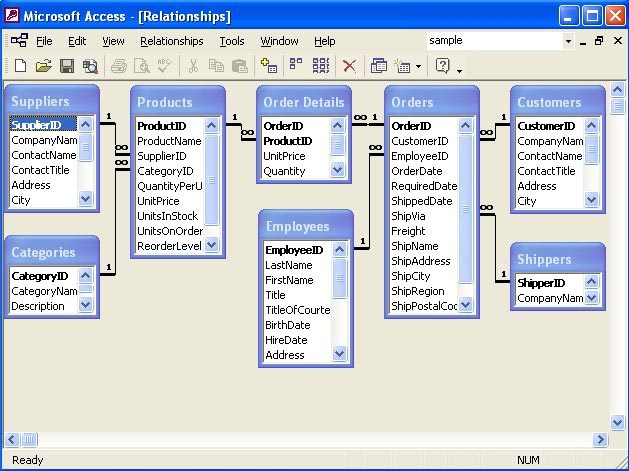Click the right arrow of horizontal scrollbar

click(x=600, y=439)
